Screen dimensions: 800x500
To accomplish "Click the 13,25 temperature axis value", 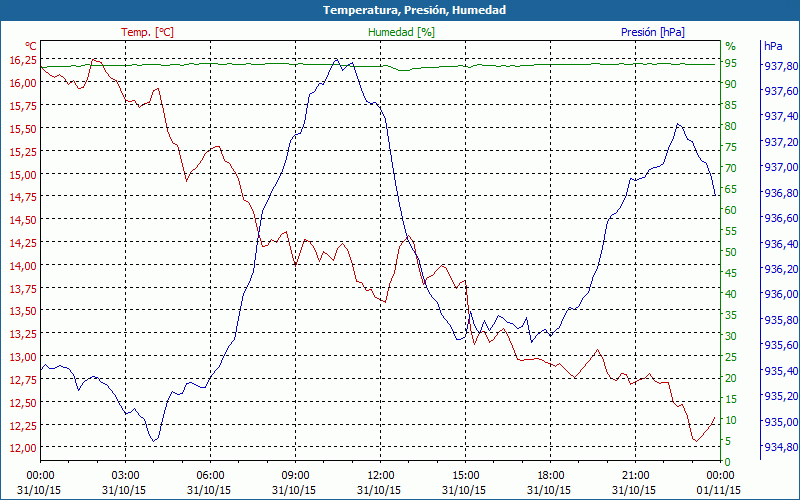I will pyautogui.click(x=23, y=334).
